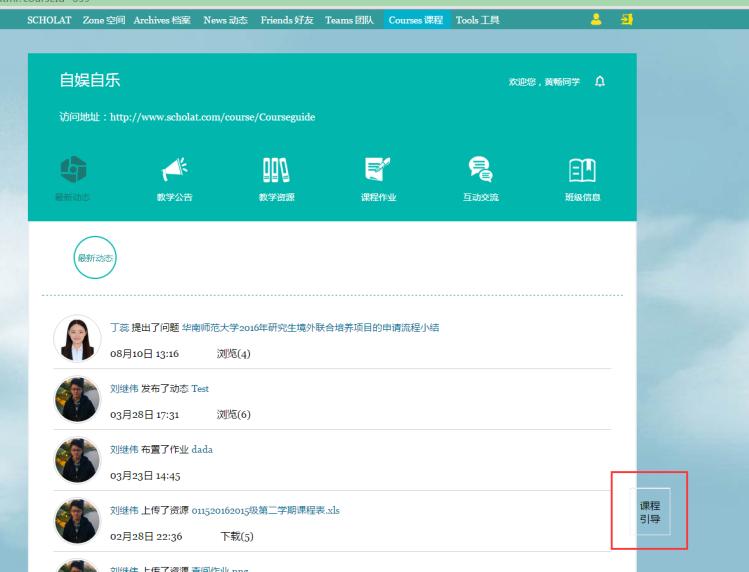The width and height of the screenshot is (749, 572).
Task: Open the Test post link by 刘继伟
Action: tap(200, 388)
